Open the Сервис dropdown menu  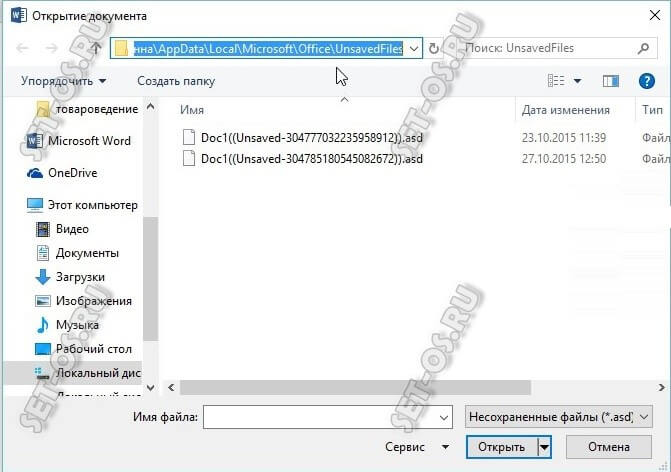click(417, 447)
